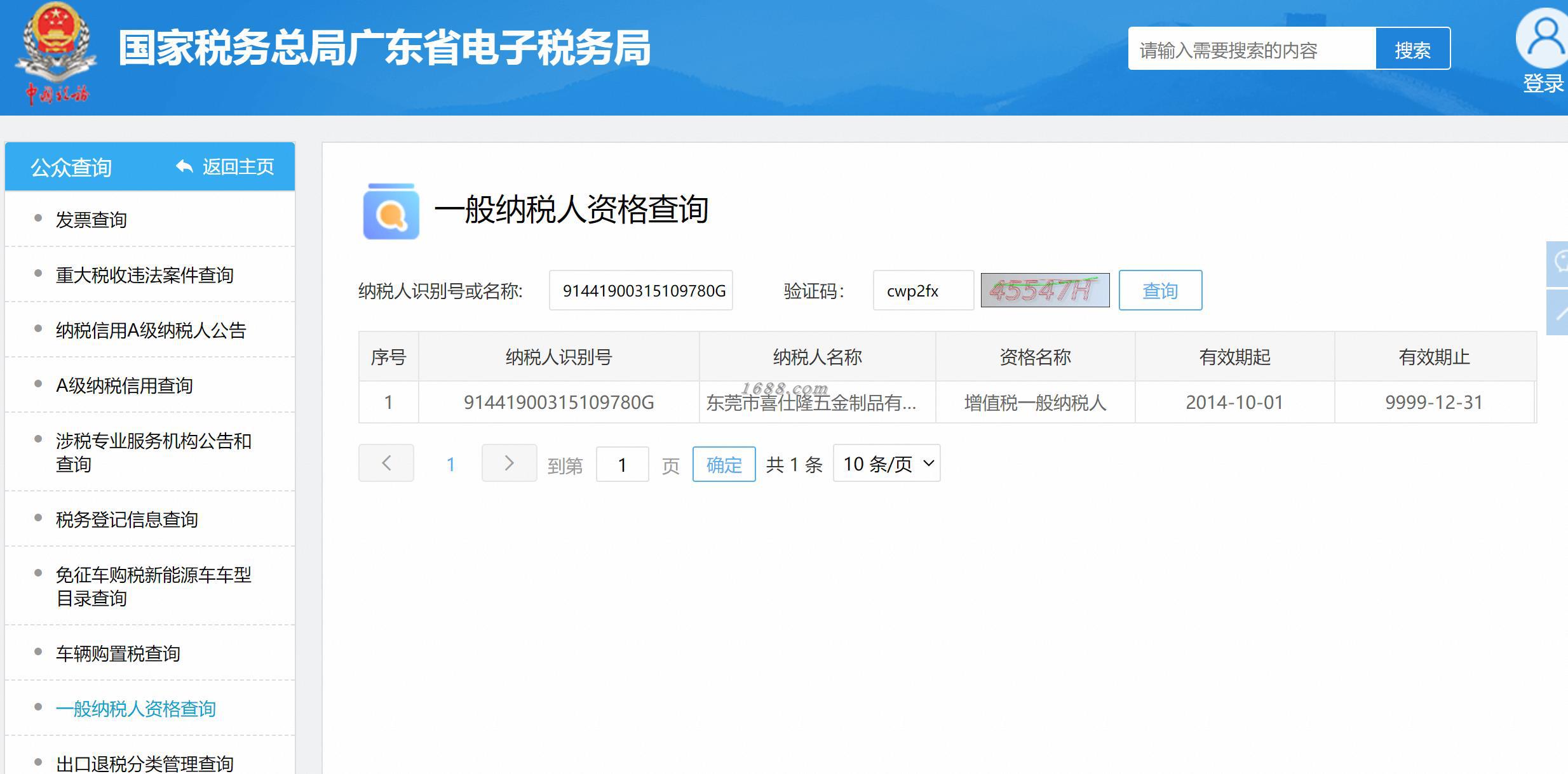Image resolution: width=1568 pixels, height=774 pixels.
Task: Open the 10 条/页 page size dropdown
Action: pos(886,464)
